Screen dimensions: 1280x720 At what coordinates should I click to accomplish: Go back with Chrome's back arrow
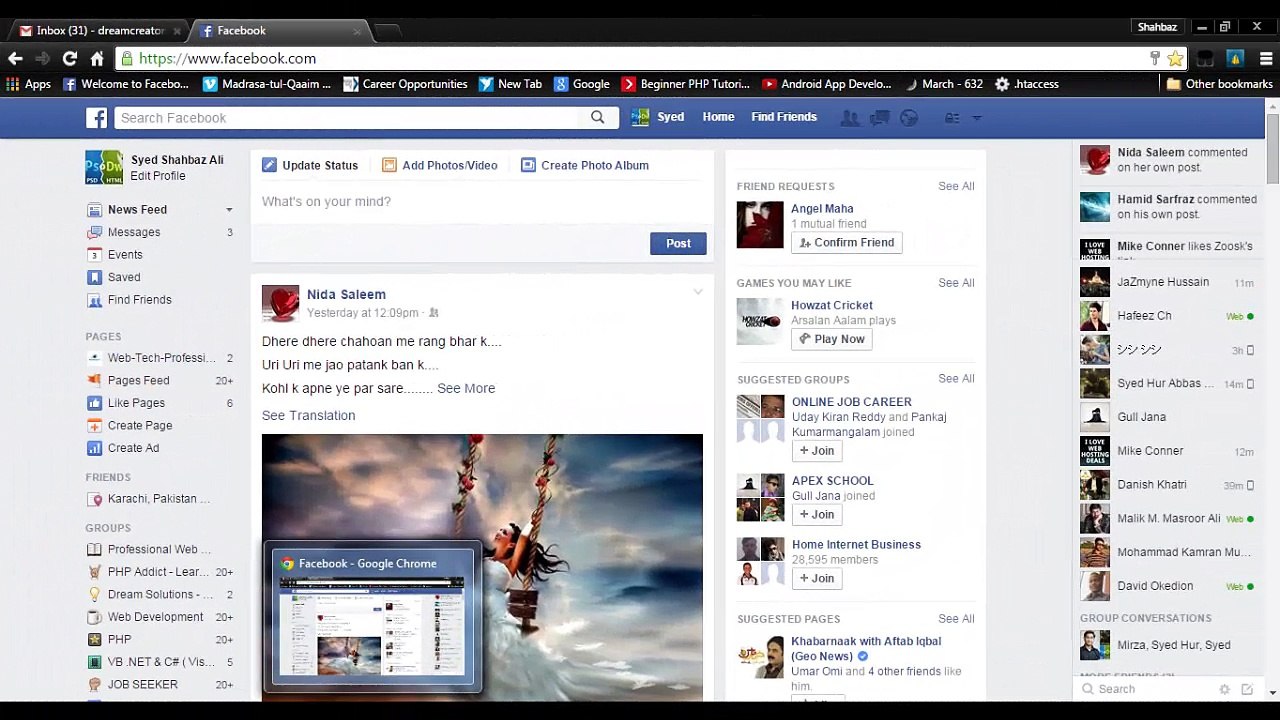point(15,58)
